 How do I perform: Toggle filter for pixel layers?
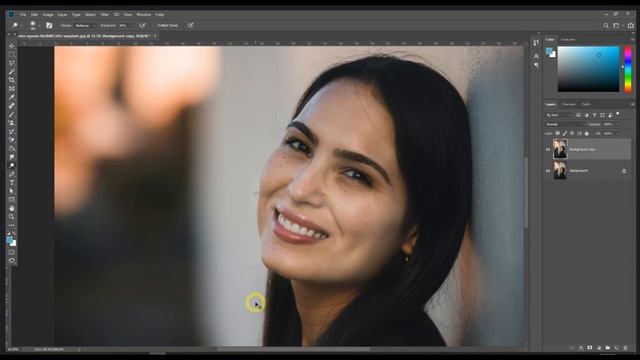click(578, 115)
